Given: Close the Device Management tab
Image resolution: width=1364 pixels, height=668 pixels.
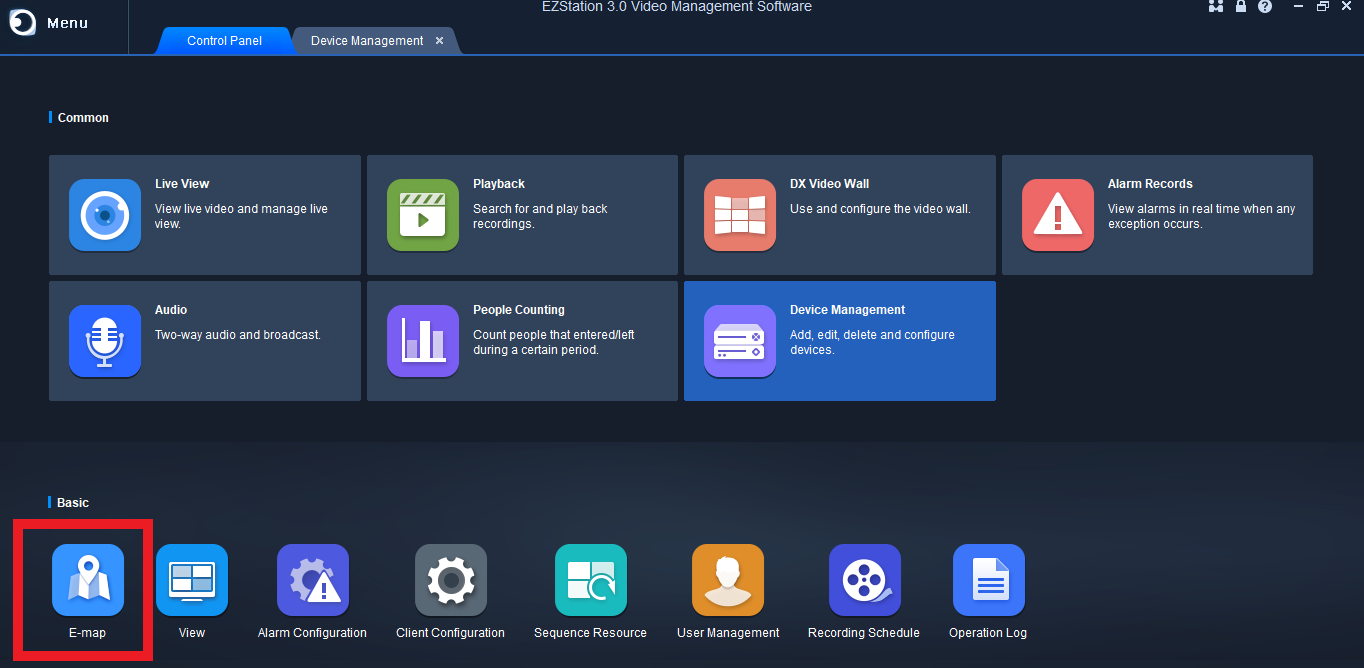Looking at the screenshot, I should pyautogui.click(x=439, y=41).
